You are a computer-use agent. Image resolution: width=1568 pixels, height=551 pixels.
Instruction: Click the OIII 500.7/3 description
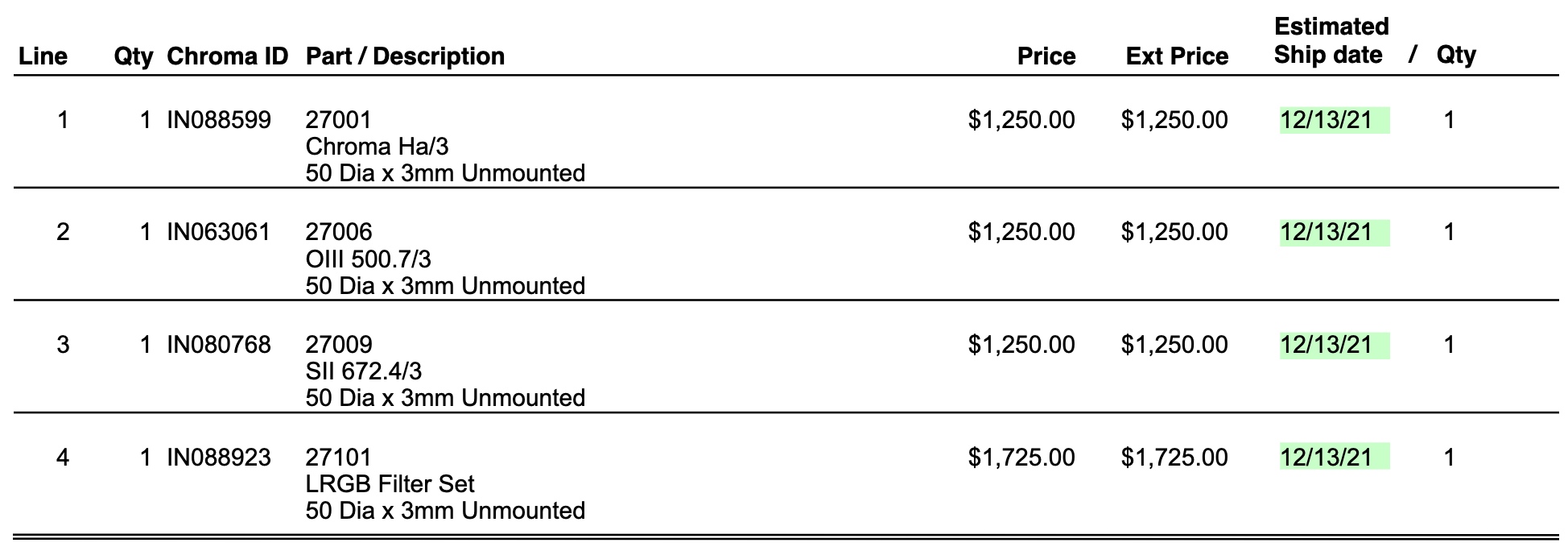click(x=369, y=259)
